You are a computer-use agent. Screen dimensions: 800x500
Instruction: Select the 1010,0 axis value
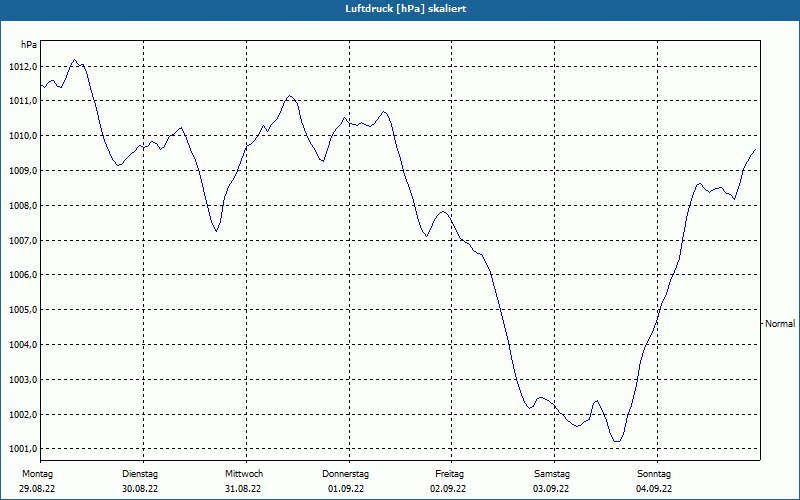pos(23,136)
